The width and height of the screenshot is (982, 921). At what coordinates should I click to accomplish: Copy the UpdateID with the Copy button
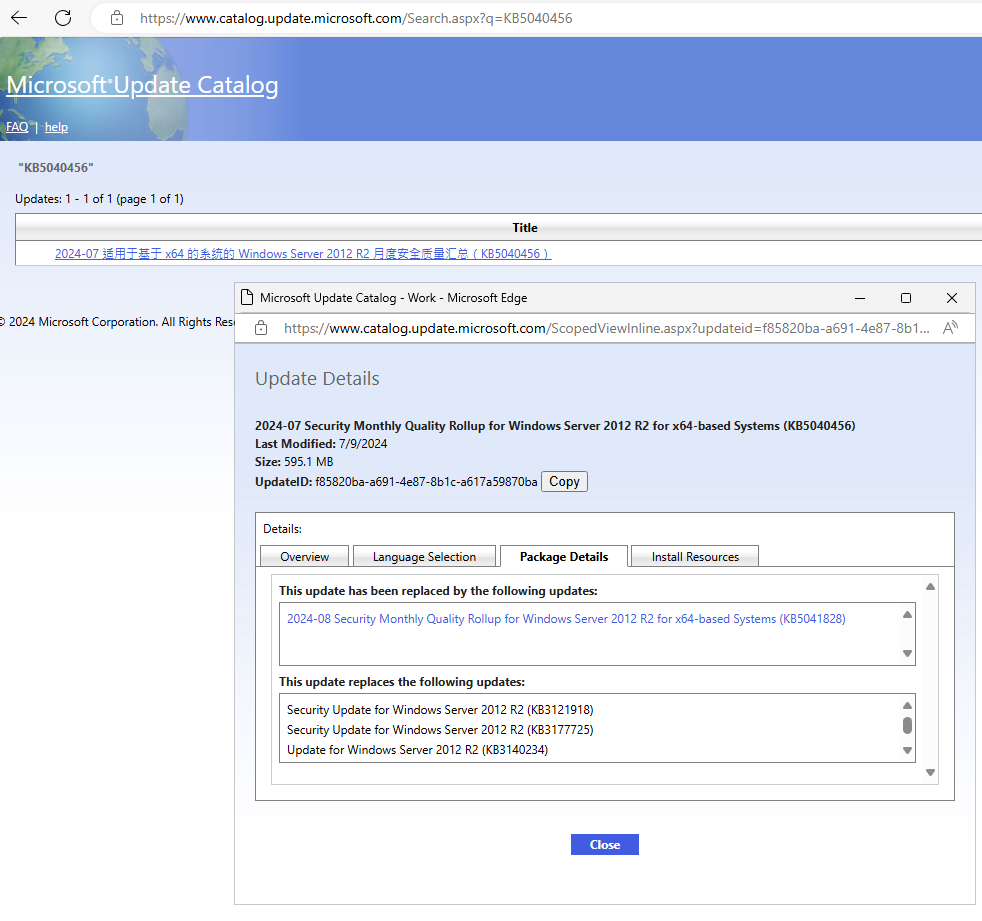coord(564,481)
